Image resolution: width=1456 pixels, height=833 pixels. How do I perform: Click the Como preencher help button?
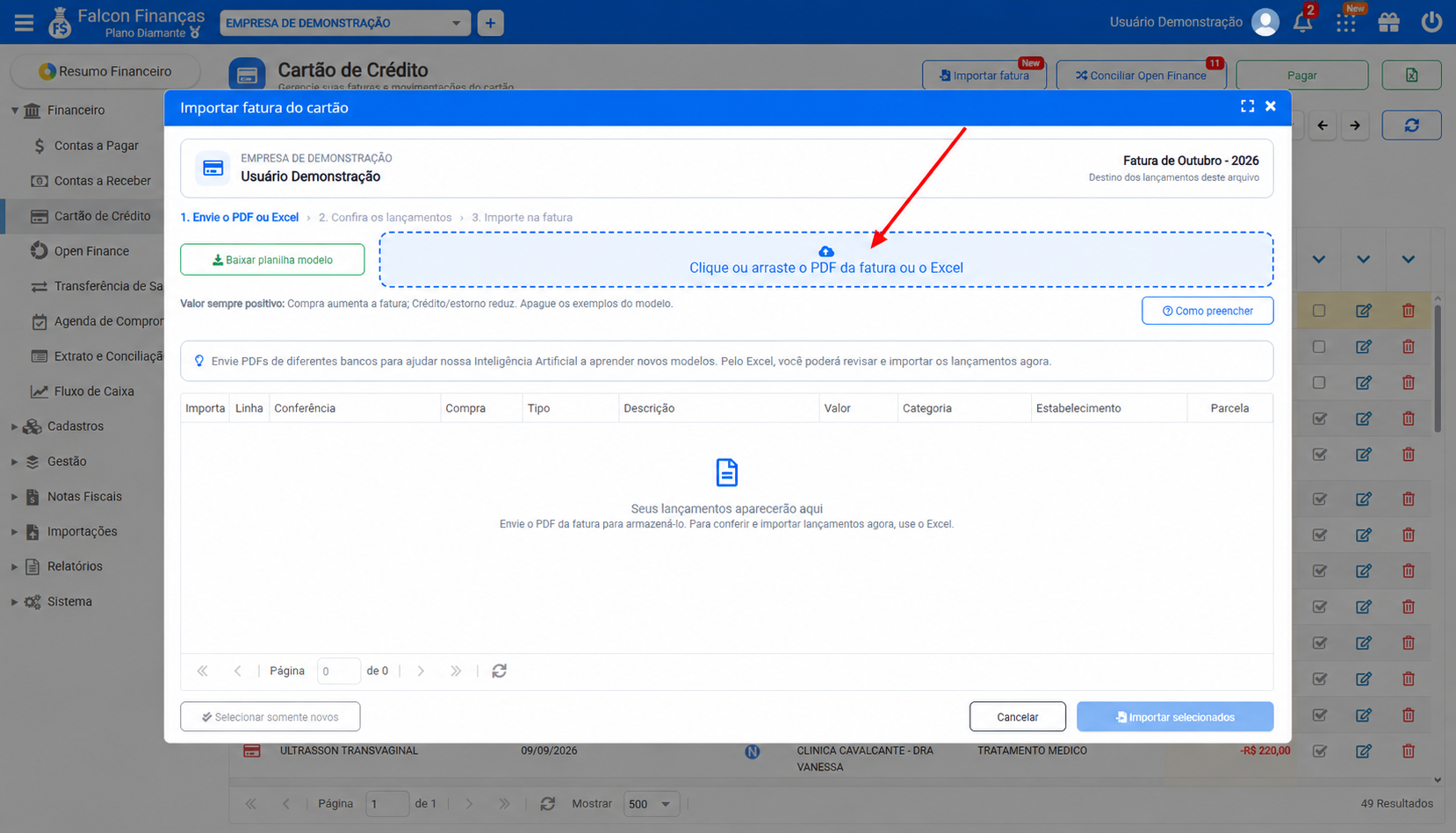[1207, 311]
